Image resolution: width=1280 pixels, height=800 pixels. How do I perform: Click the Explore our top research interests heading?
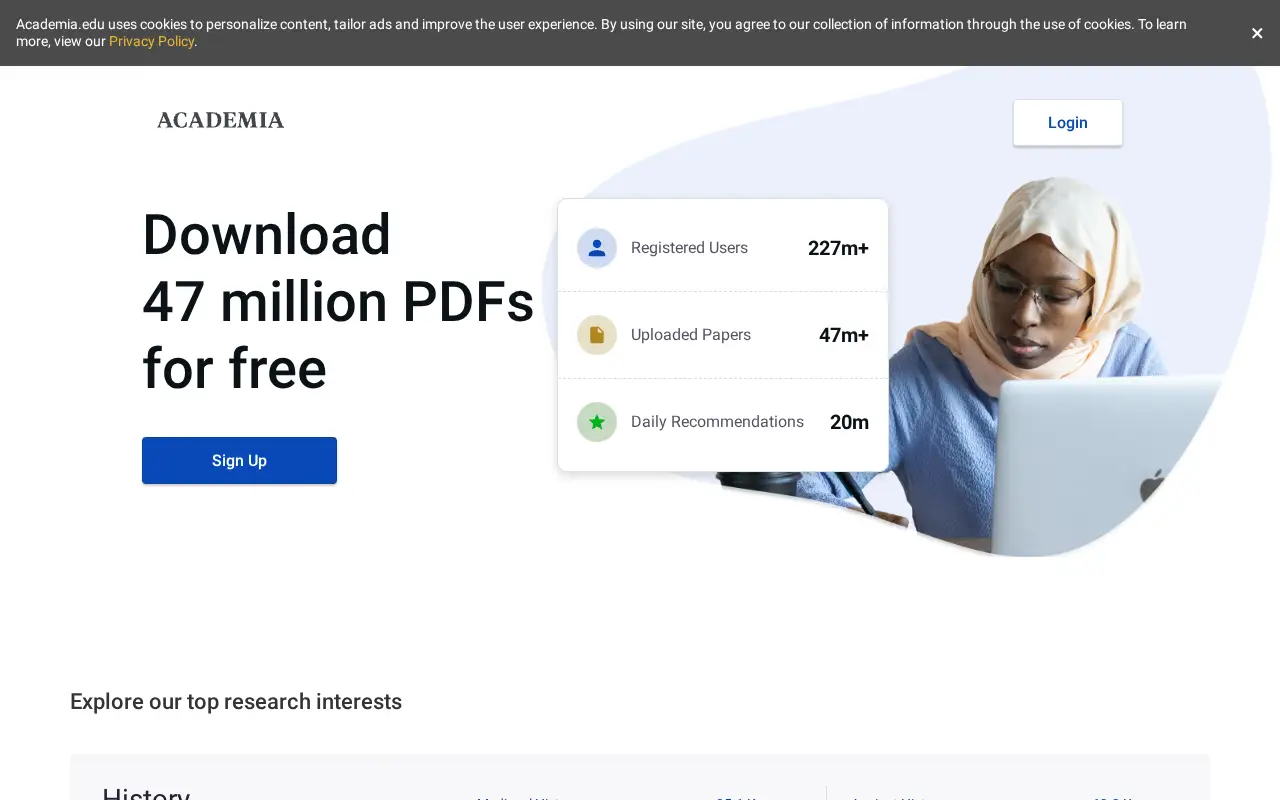(x=236, y=701)
